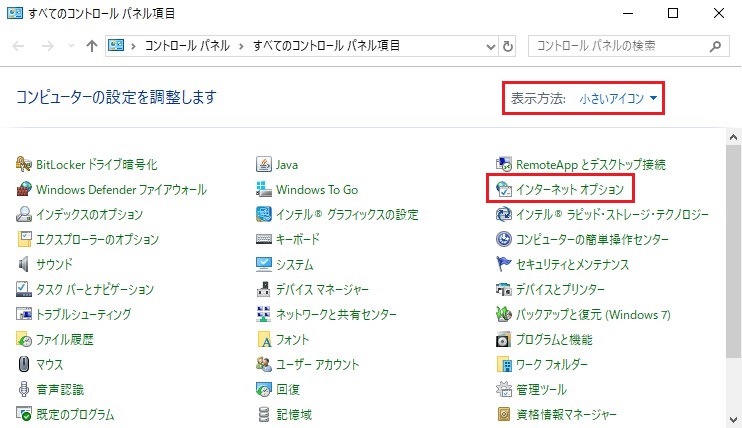Click the デバイス マネージャー icon
The width and height of the screenshot is (742, 428).
pyautogui.click(x=264, y=289)
